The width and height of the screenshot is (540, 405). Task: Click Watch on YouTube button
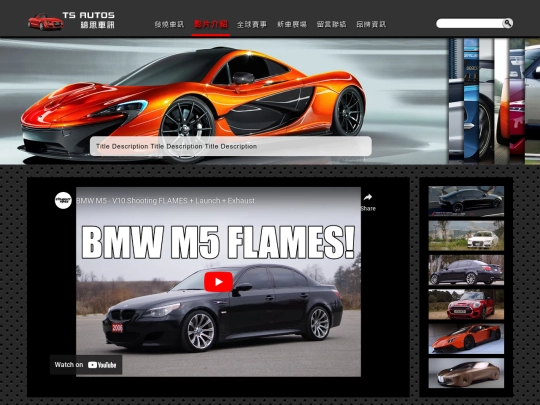tap(86, 365)
